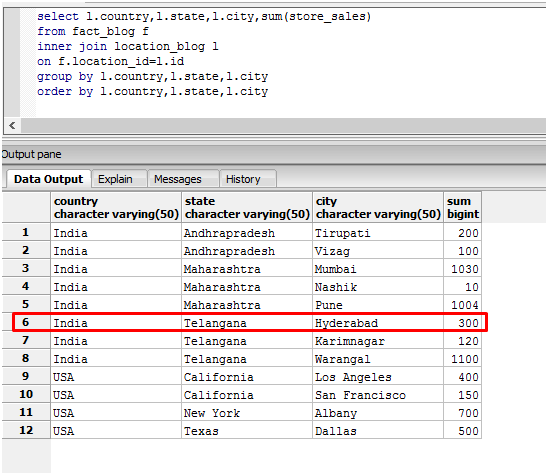Screen dimensions: 548x475
Task: Select row number 2 header
Action: pyautogui.click(x=26, y=250)
